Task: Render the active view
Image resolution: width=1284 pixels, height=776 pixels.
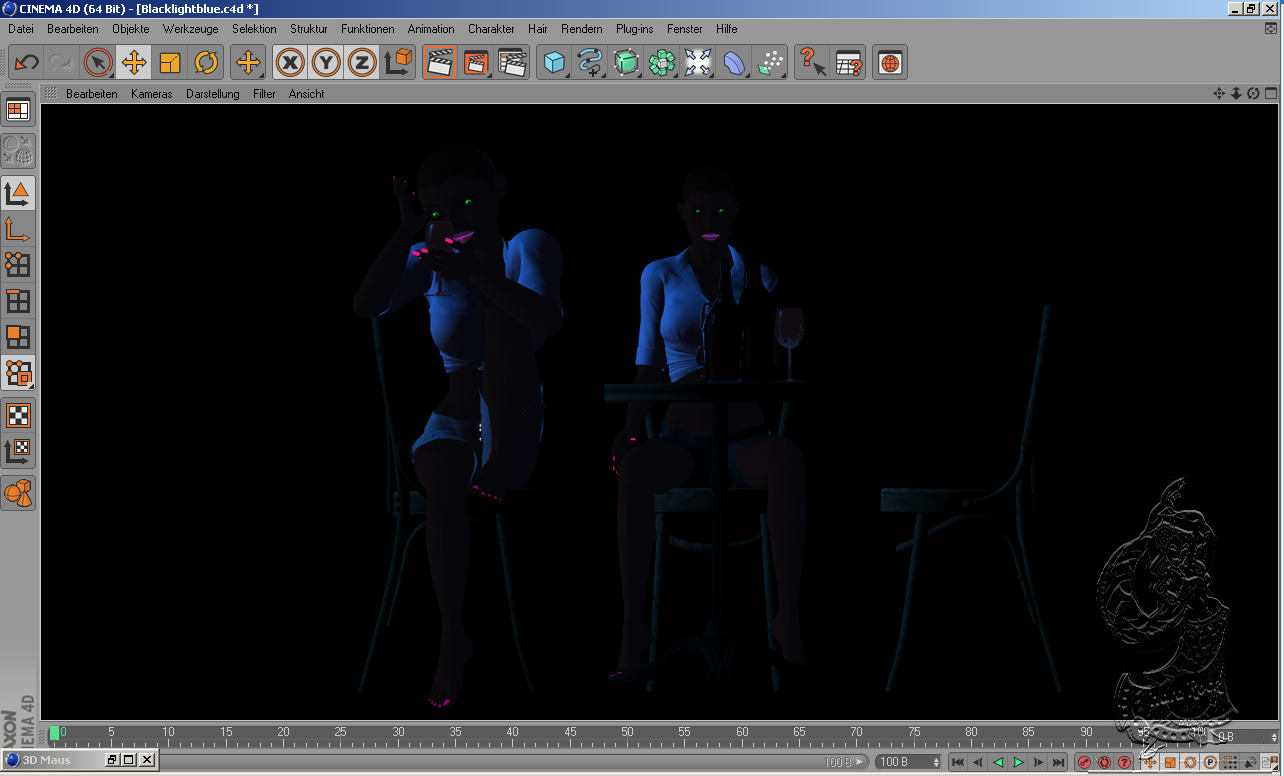Action: coord(439,63)
